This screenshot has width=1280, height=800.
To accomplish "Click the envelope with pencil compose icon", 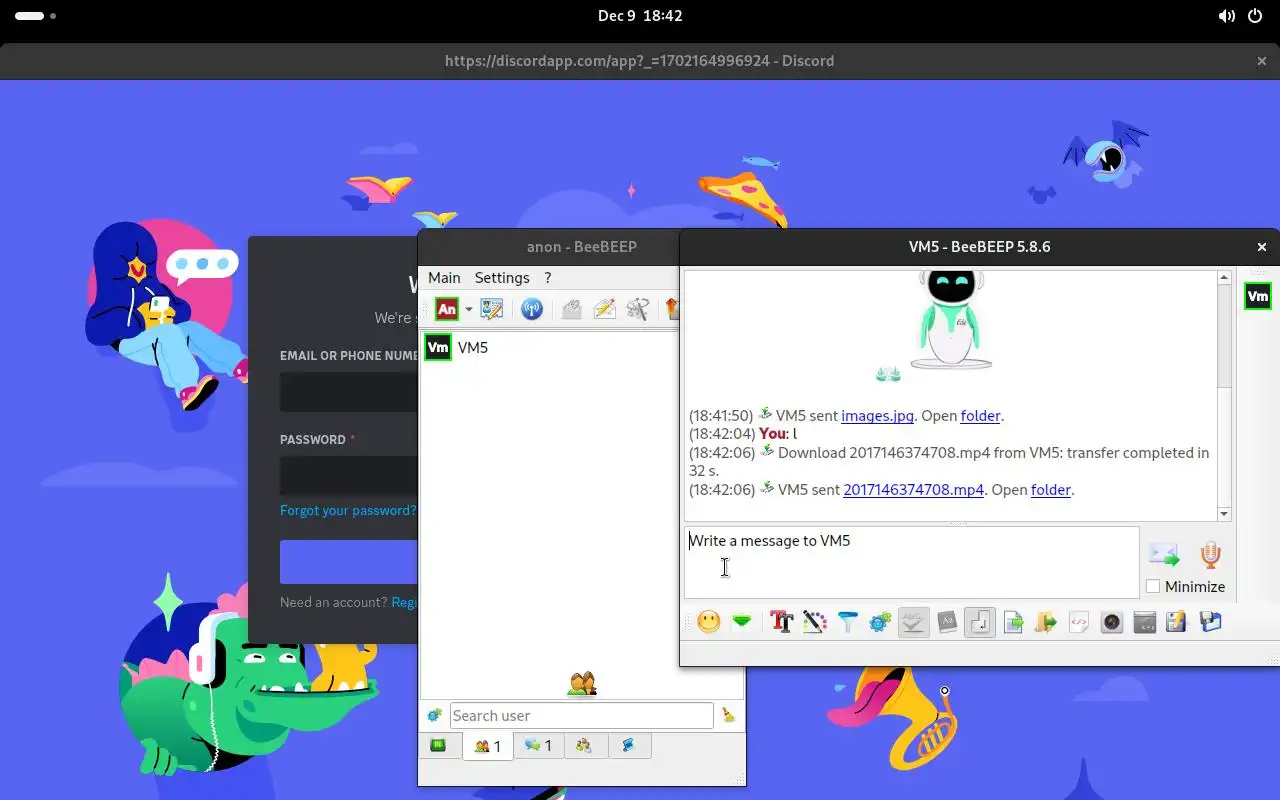I will tap(605, 309).
